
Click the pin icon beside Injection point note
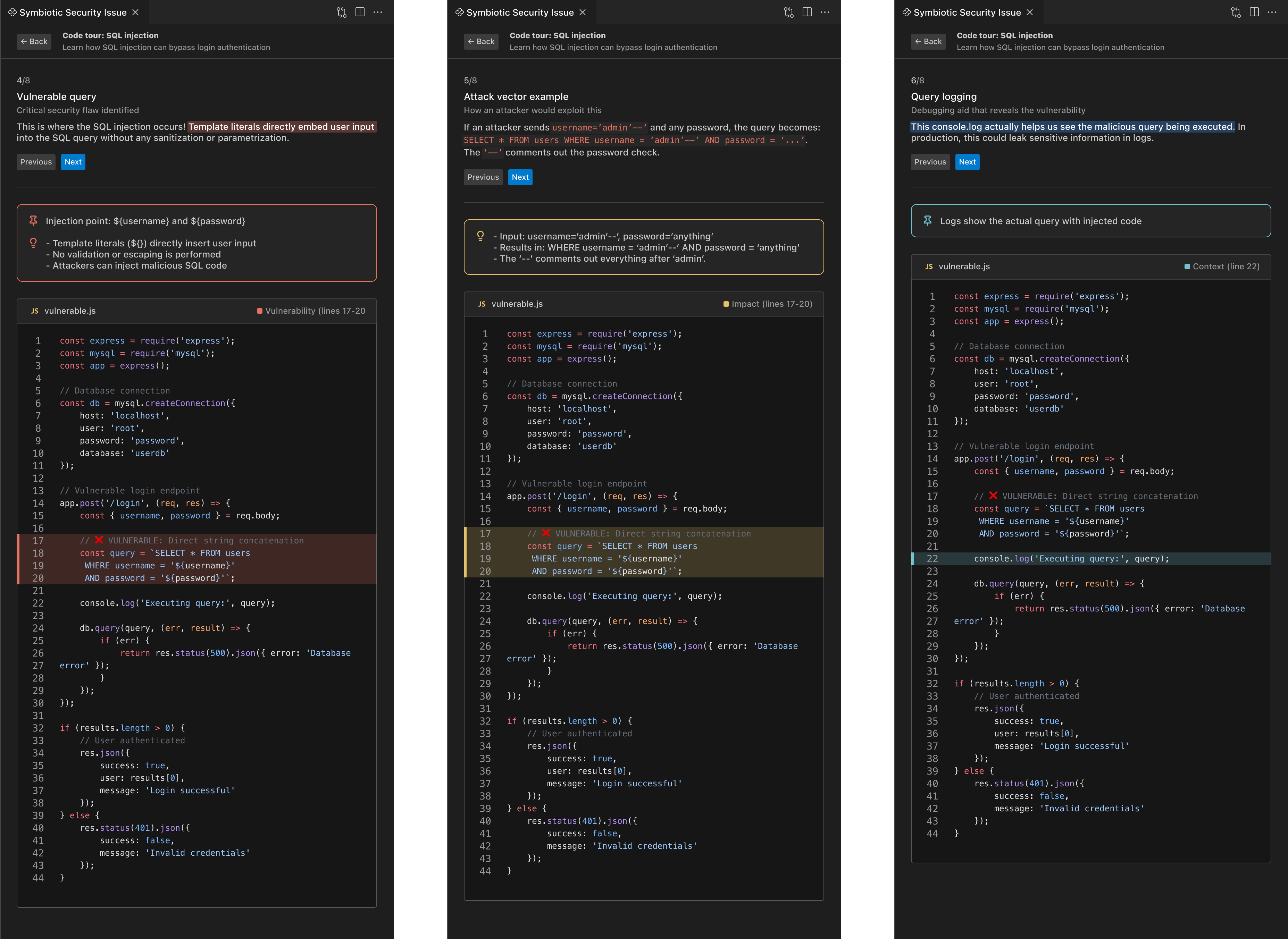coord(34,221)
